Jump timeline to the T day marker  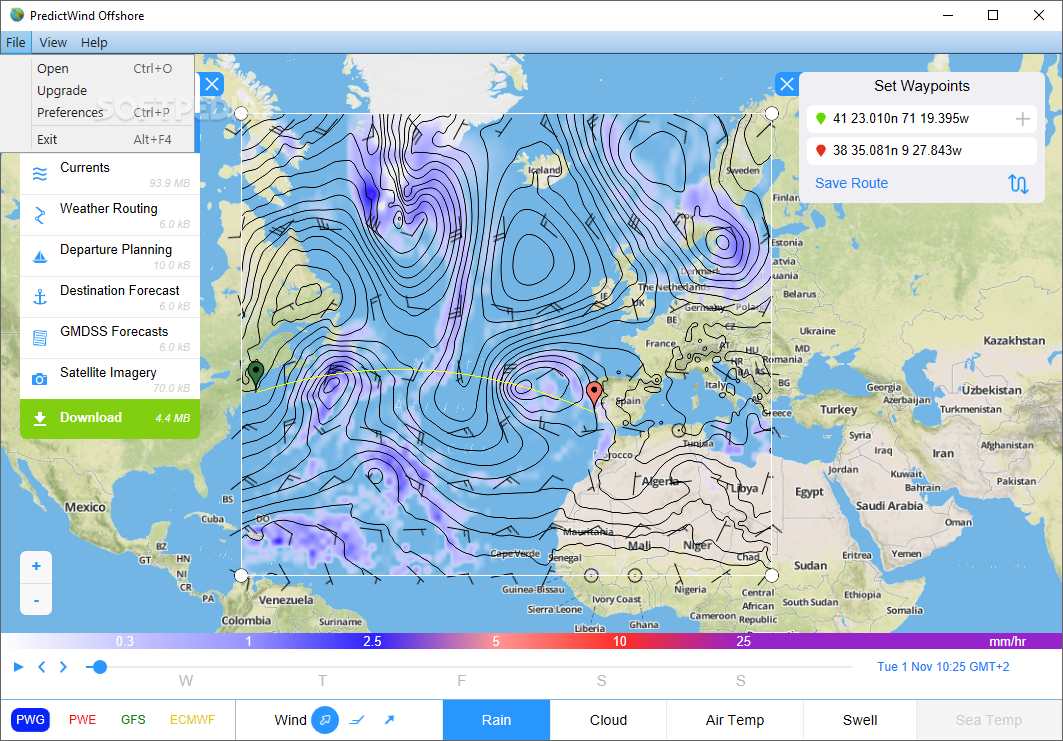pos(323,681)
